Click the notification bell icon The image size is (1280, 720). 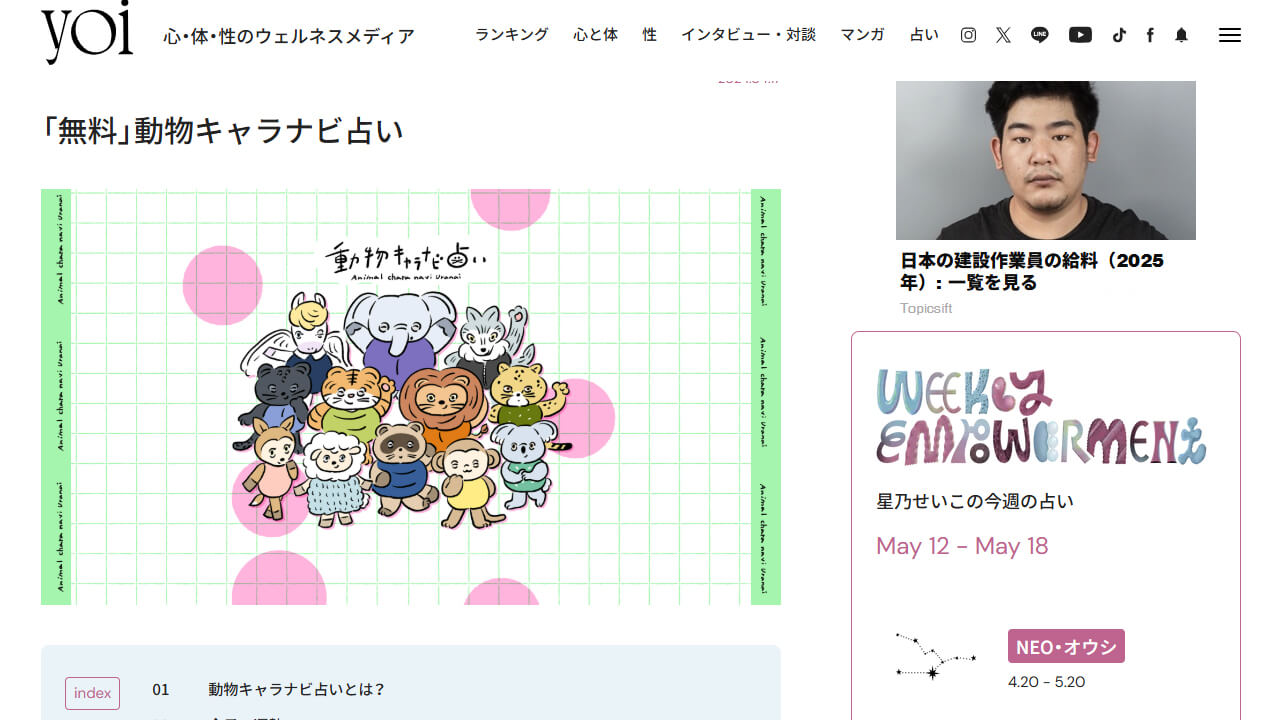point(1181,35)
